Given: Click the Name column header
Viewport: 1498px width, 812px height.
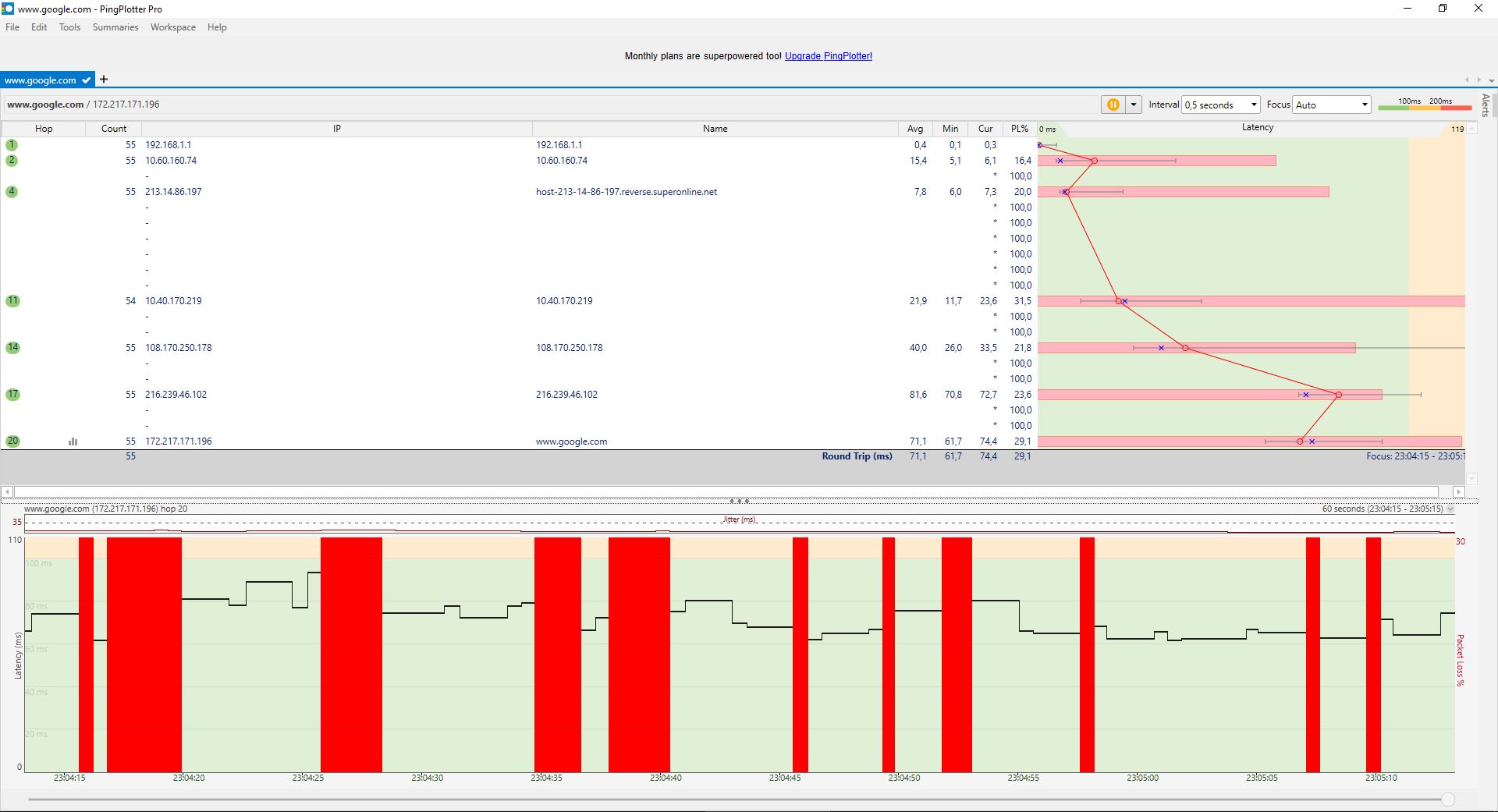Looking at the screenshot, I should (715, 129).
